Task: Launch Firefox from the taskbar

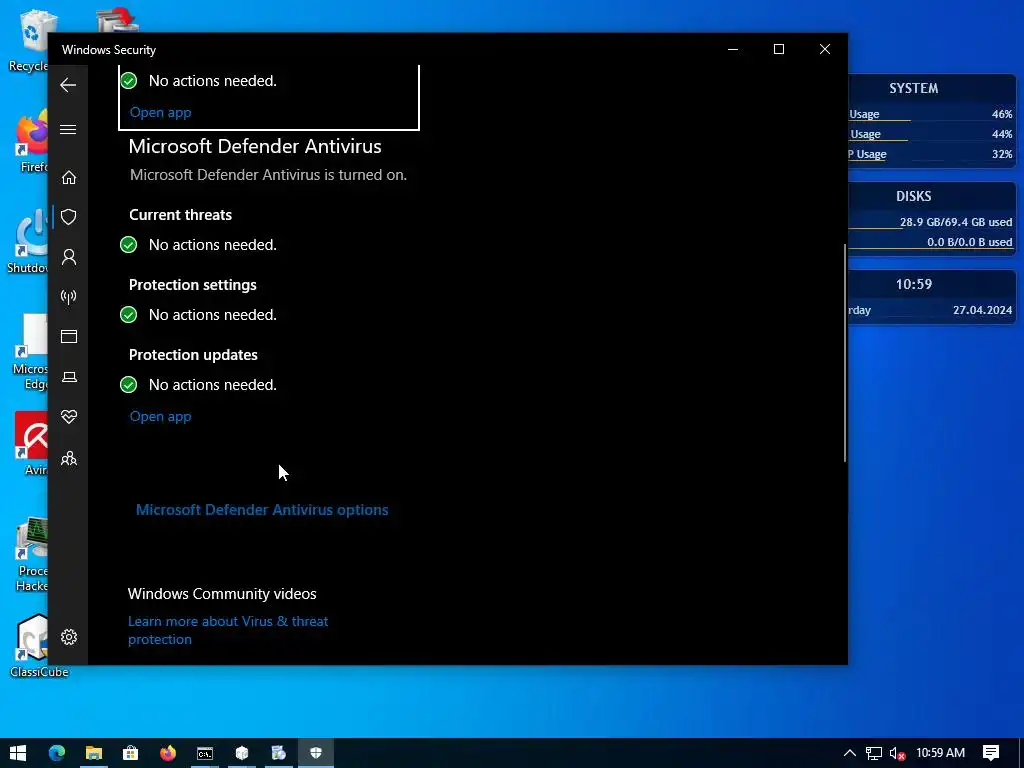Action: click(168, 753)
